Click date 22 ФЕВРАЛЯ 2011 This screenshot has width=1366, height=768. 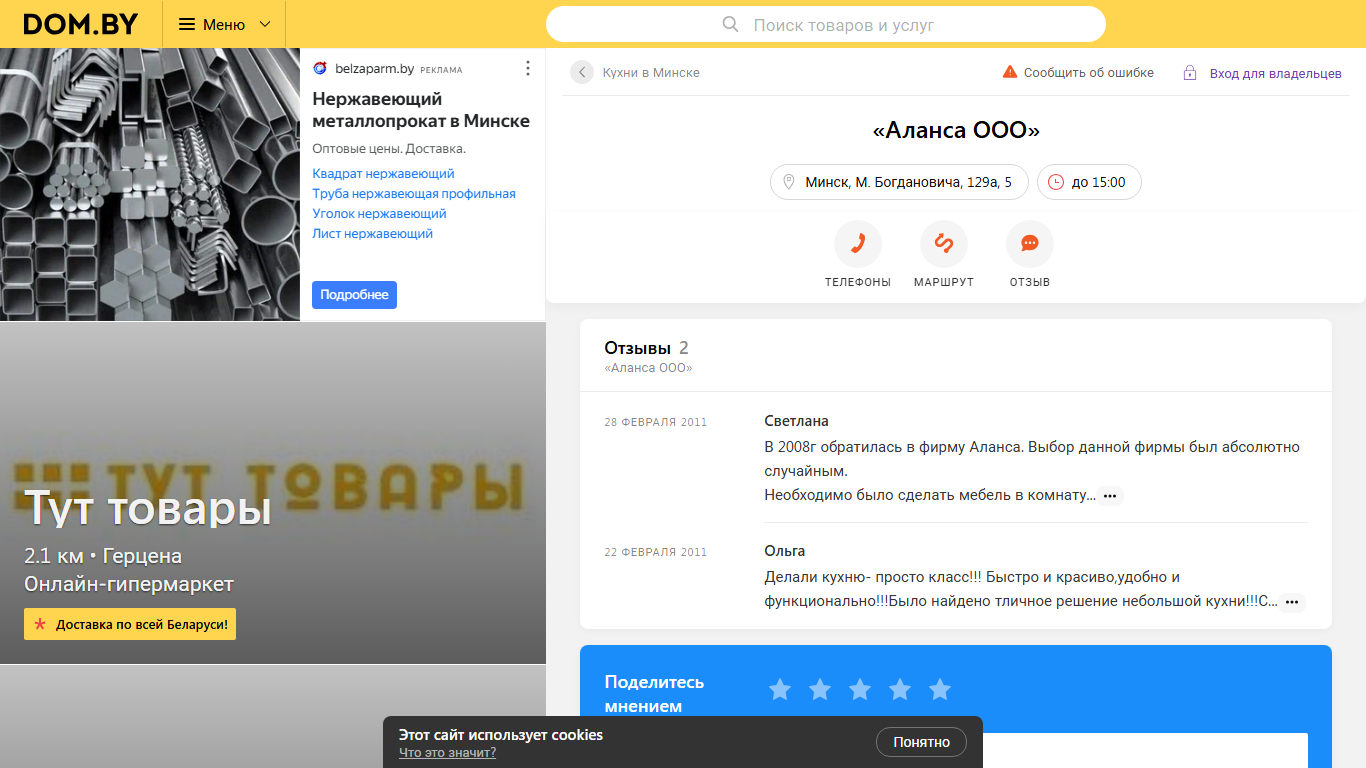click(x=655, y=552)
